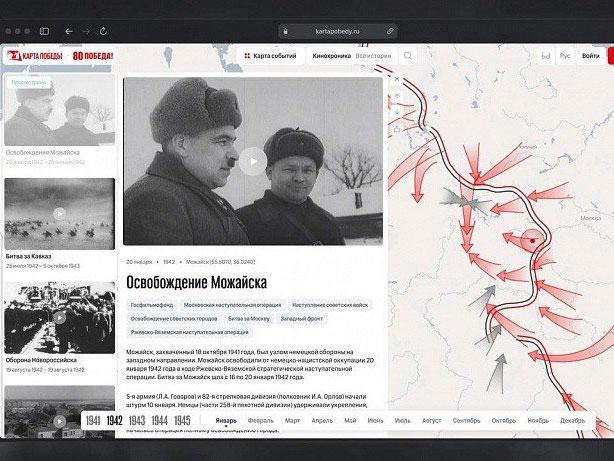The image size is (614, 461).
Task: Reload the kartapobedy.ru page
Action: pyautogui.click(x=103, y=31)
